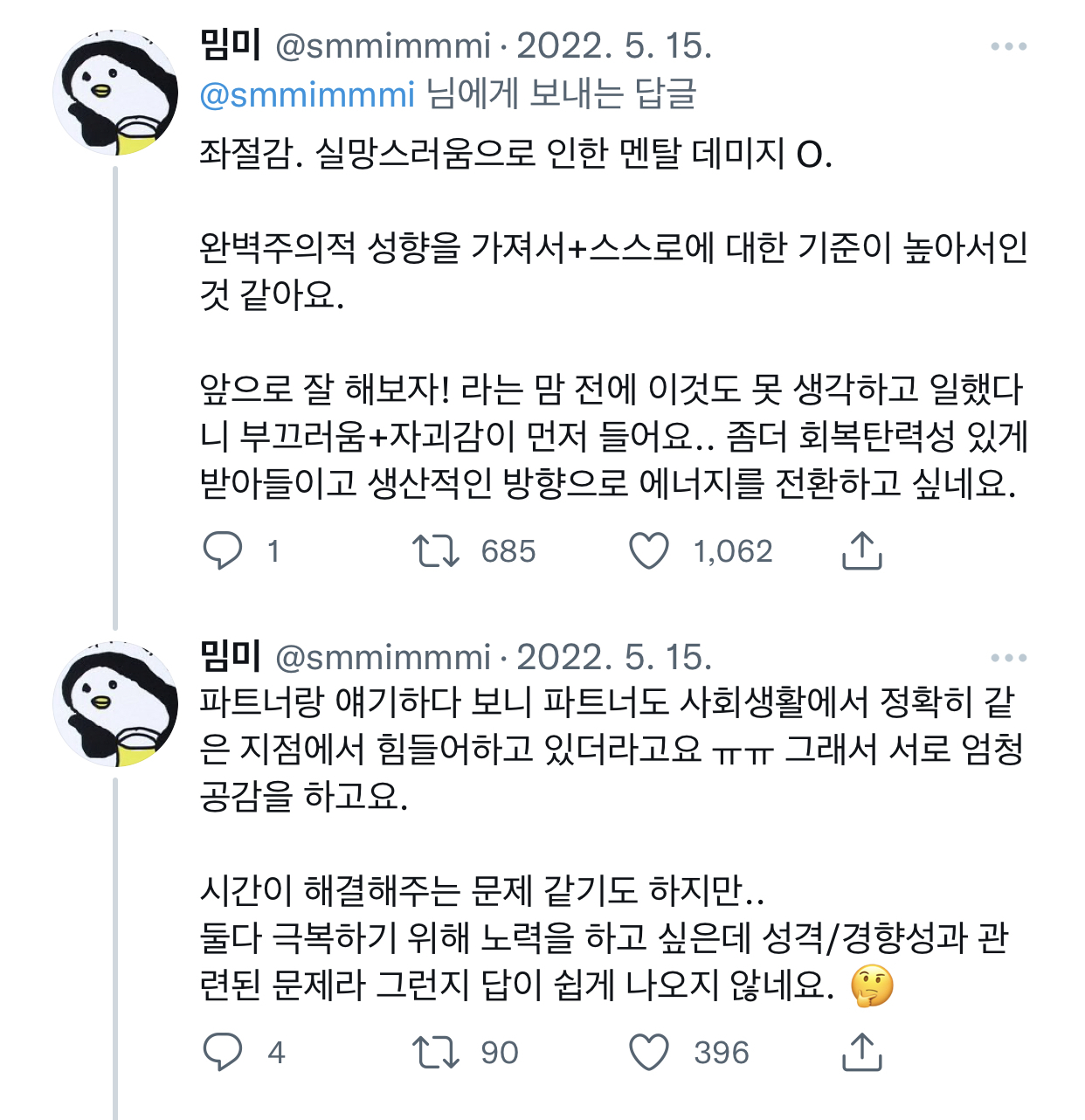
Task: Retweet the first tweet with 685 retweets
Action: coord(435,551)
